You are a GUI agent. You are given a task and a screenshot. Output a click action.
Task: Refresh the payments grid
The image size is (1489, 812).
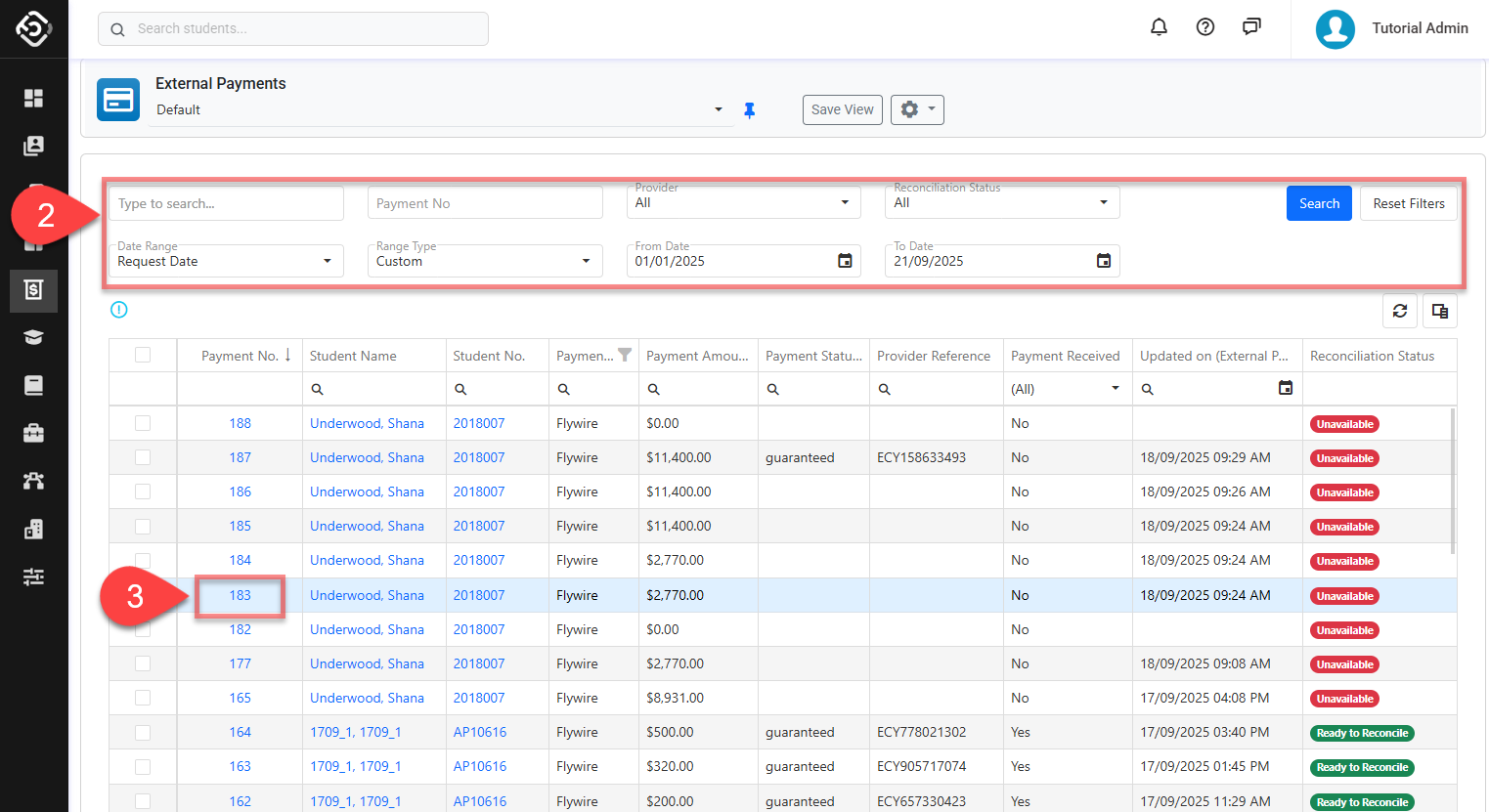pyautogui.click(x=1400, y=311)
